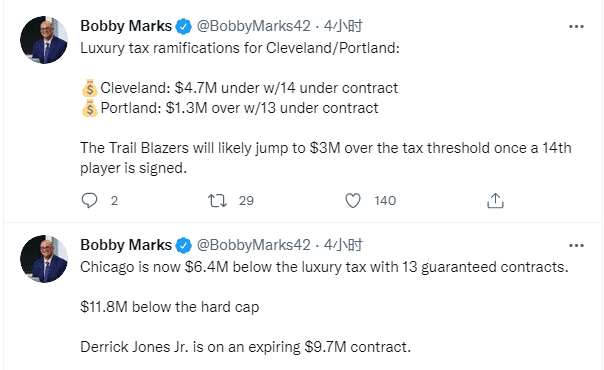Open the Chicago tweet's 4小时 timestamp
The image size is (604, 370).
[x=343, y=245]
